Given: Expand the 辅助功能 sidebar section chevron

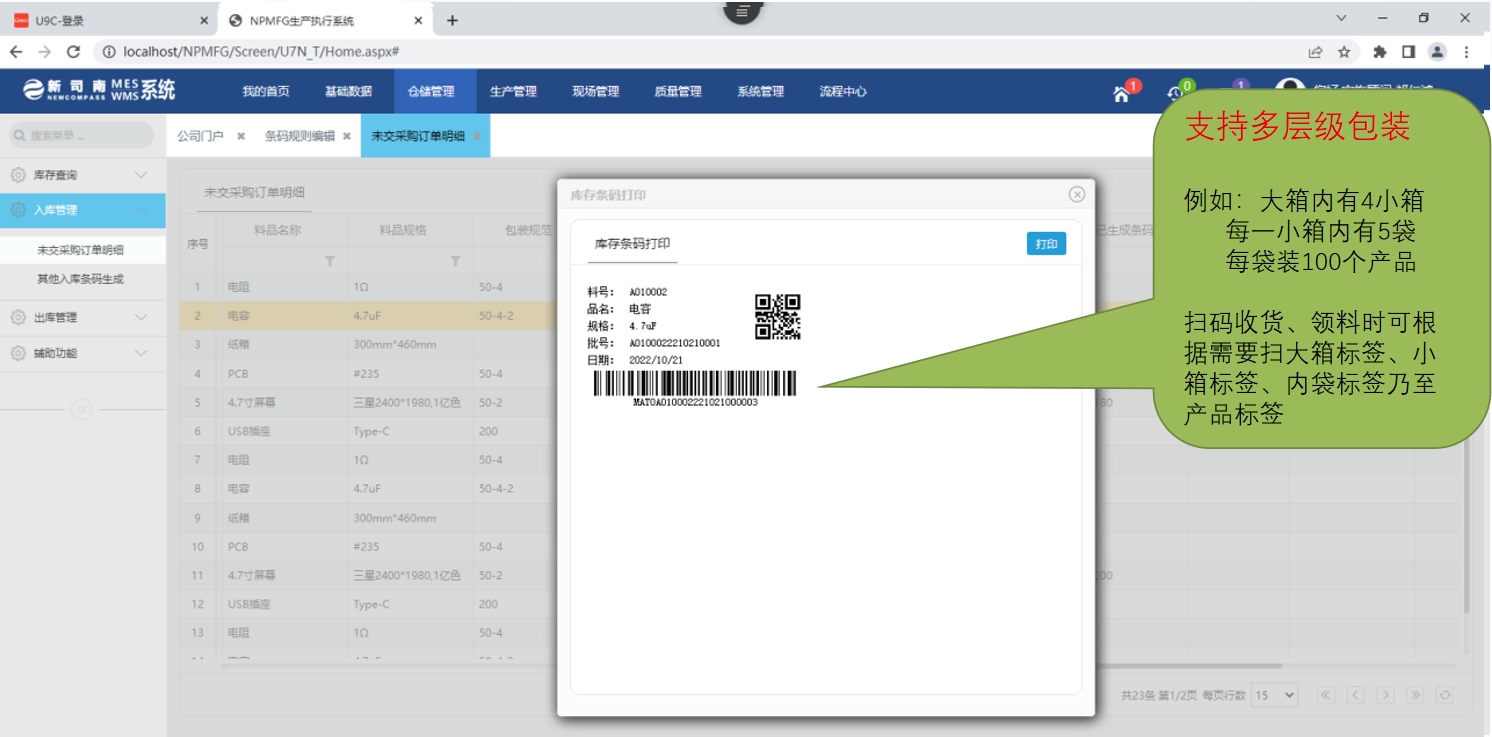Looking at the screenshot, I should click(x=141, y=353).
